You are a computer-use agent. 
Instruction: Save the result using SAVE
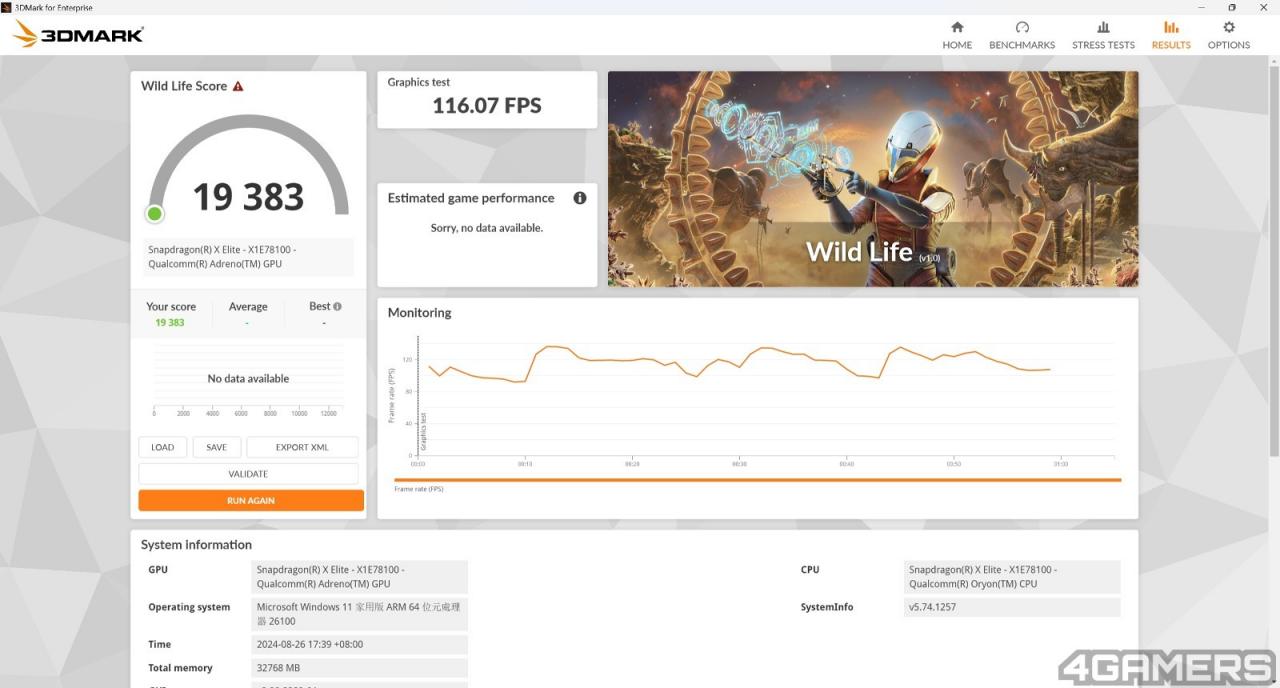pyautogui.click(x=217, y=447)
